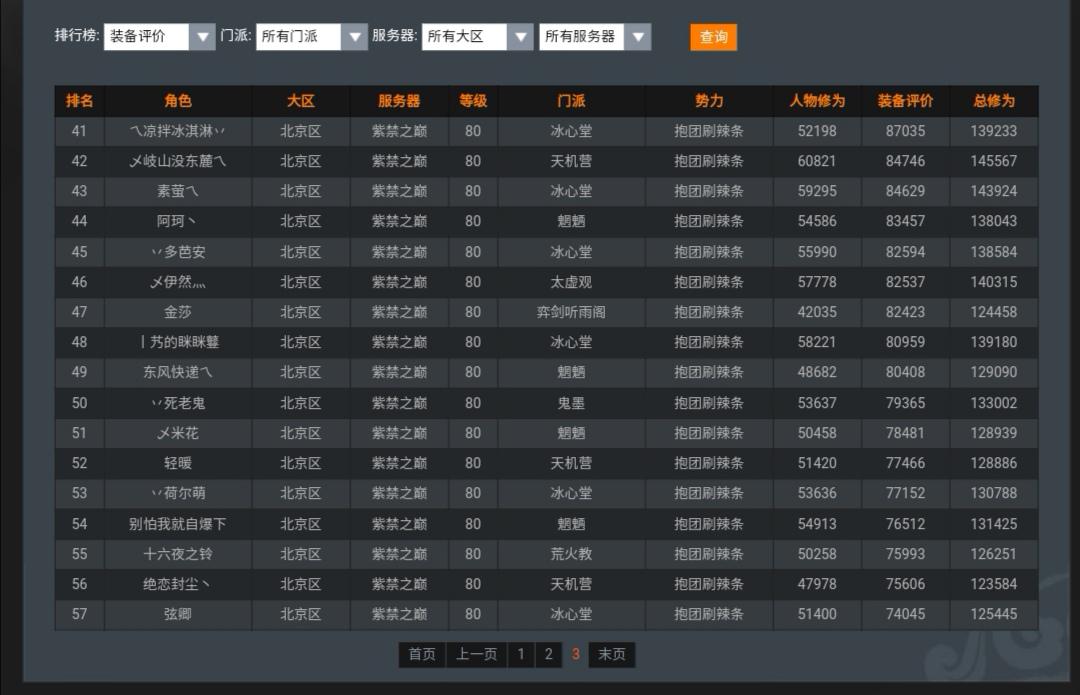Switch to page 2
This screenshot has height=695, width=1080.
tap(548, 654)
